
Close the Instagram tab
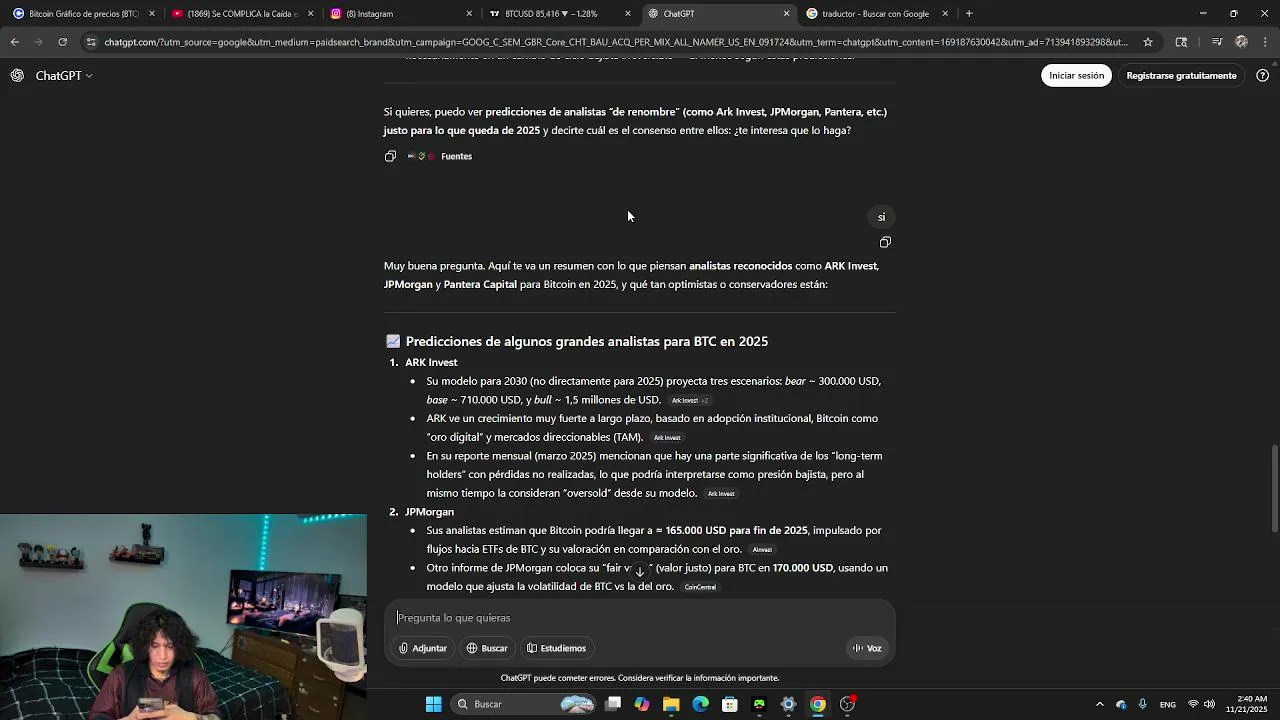point(469,14)
